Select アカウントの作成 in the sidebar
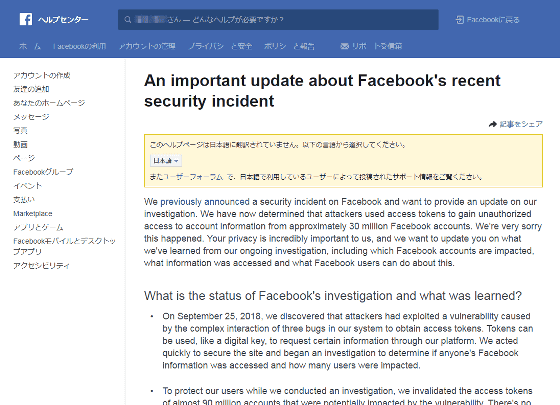 tap(42, 75)
